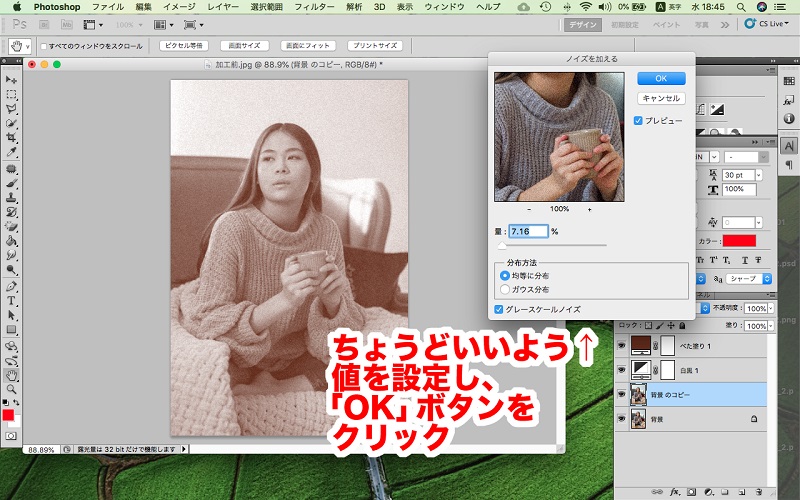This screenshot has width=800, height=500.
Task: Select the Polygonal Lasso tool
Action: click(x=11, y=109)
